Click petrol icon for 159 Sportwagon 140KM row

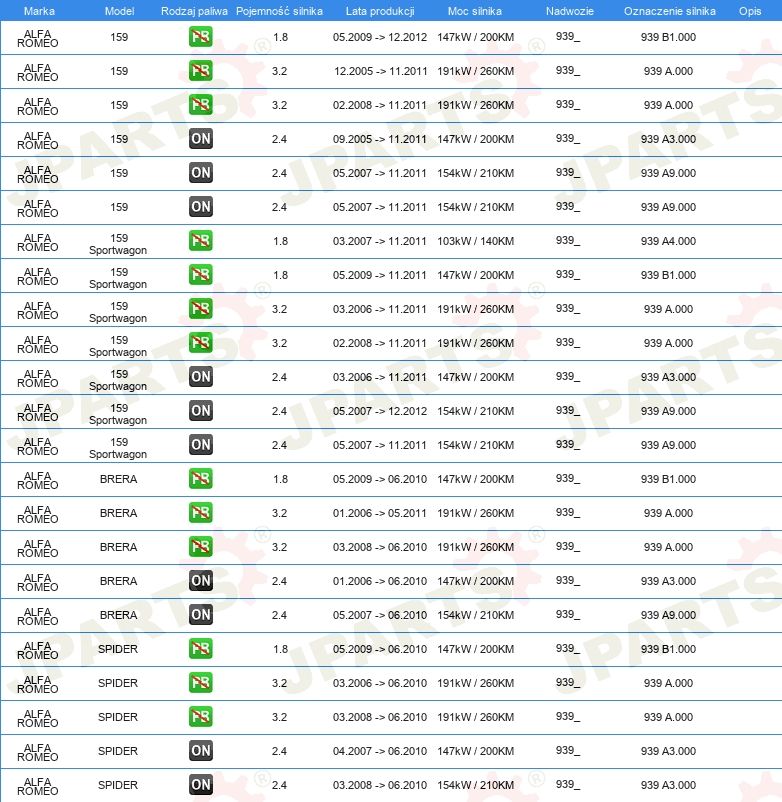pyautogui.click(x=200, y=241)
